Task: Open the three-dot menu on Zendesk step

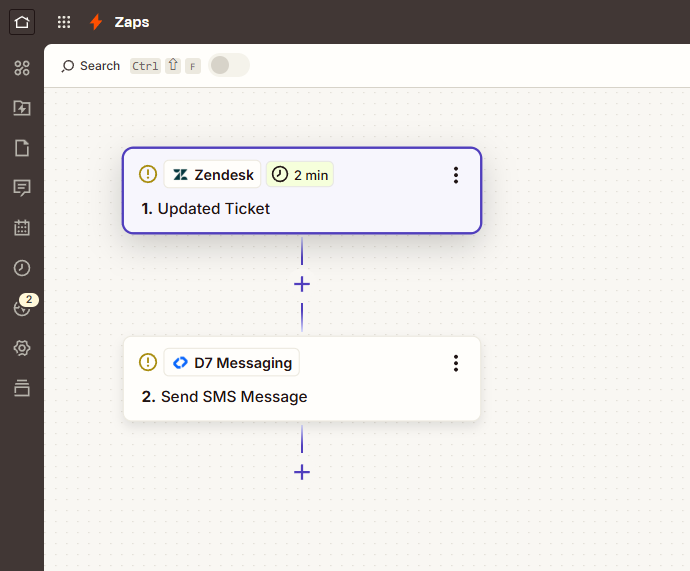Action: (x=456, y=175)
